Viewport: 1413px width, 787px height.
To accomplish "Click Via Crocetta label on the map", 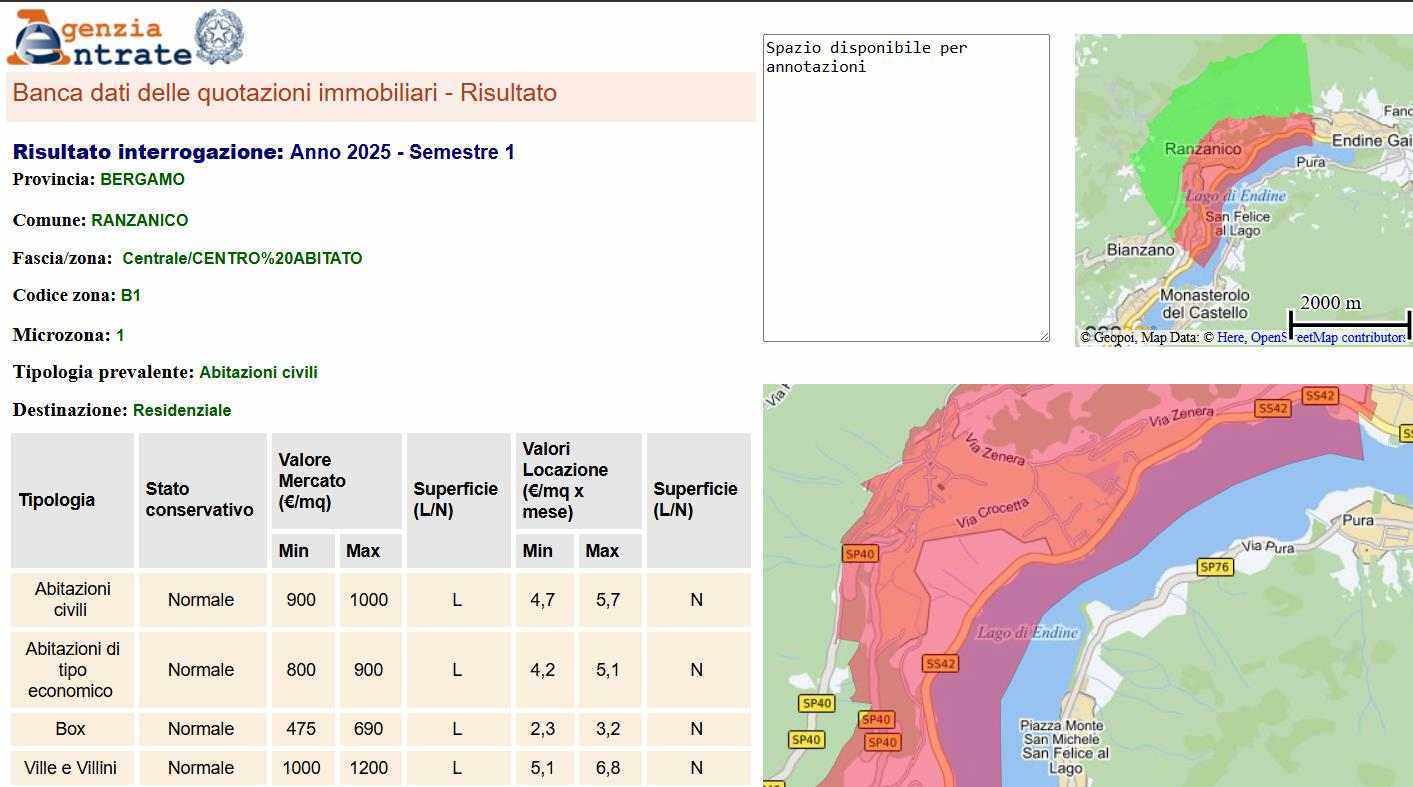I will click(992, 513).
